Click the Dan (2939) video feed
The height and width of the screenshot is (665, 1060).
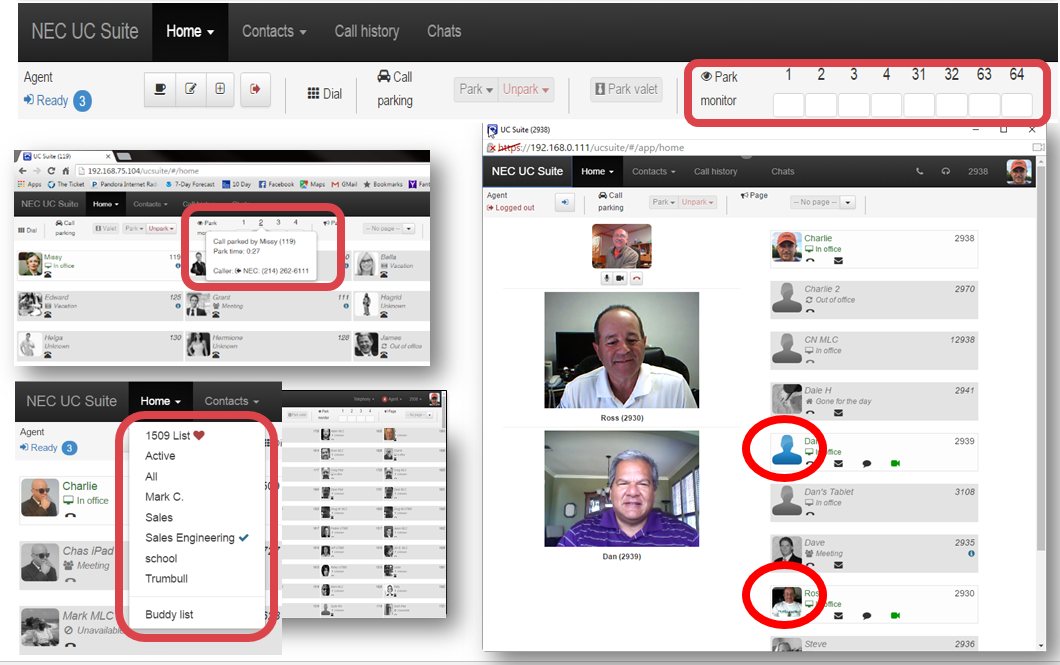click(621, 489)
